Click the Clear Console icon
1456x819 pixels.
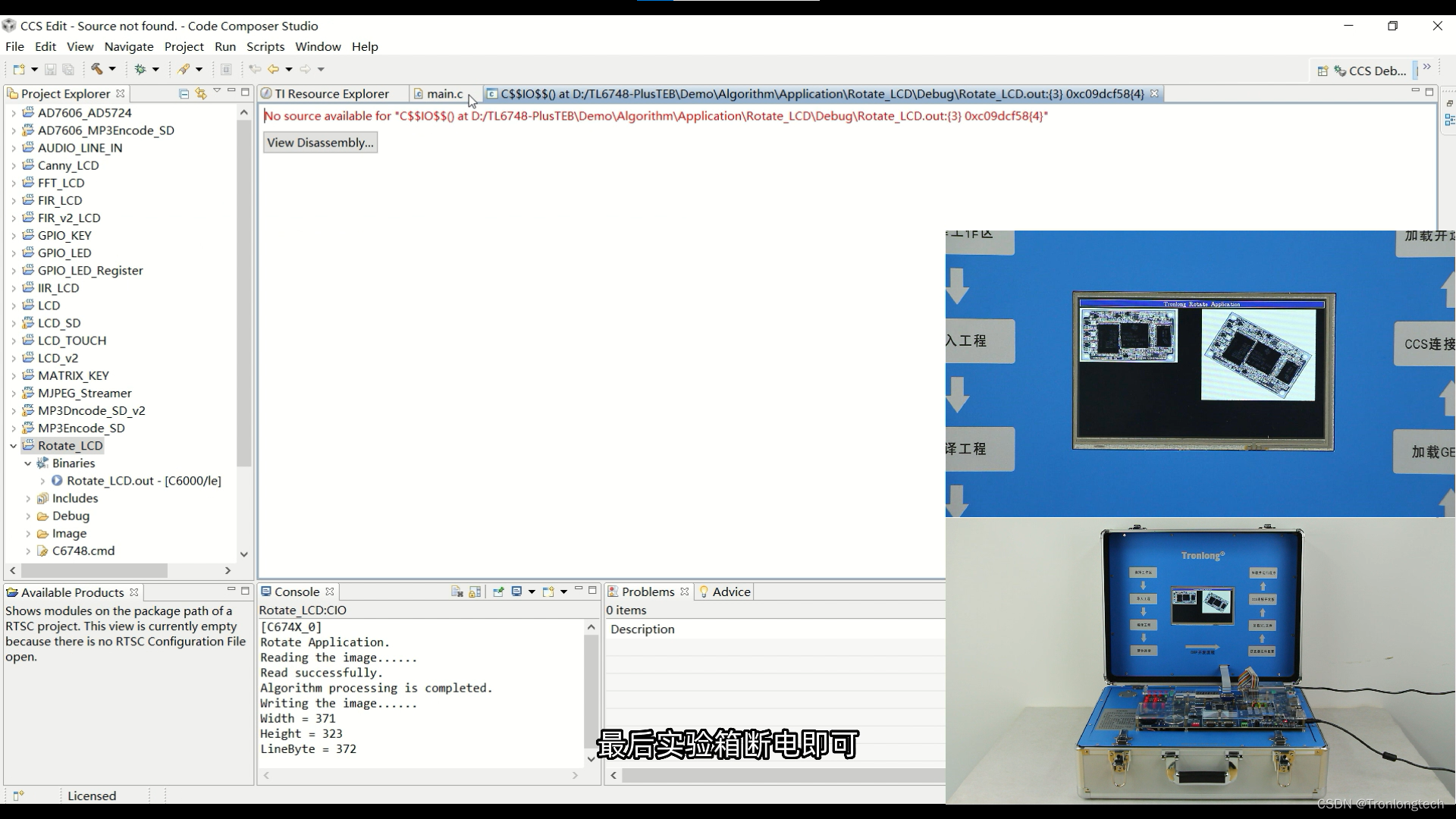[457, 591]
